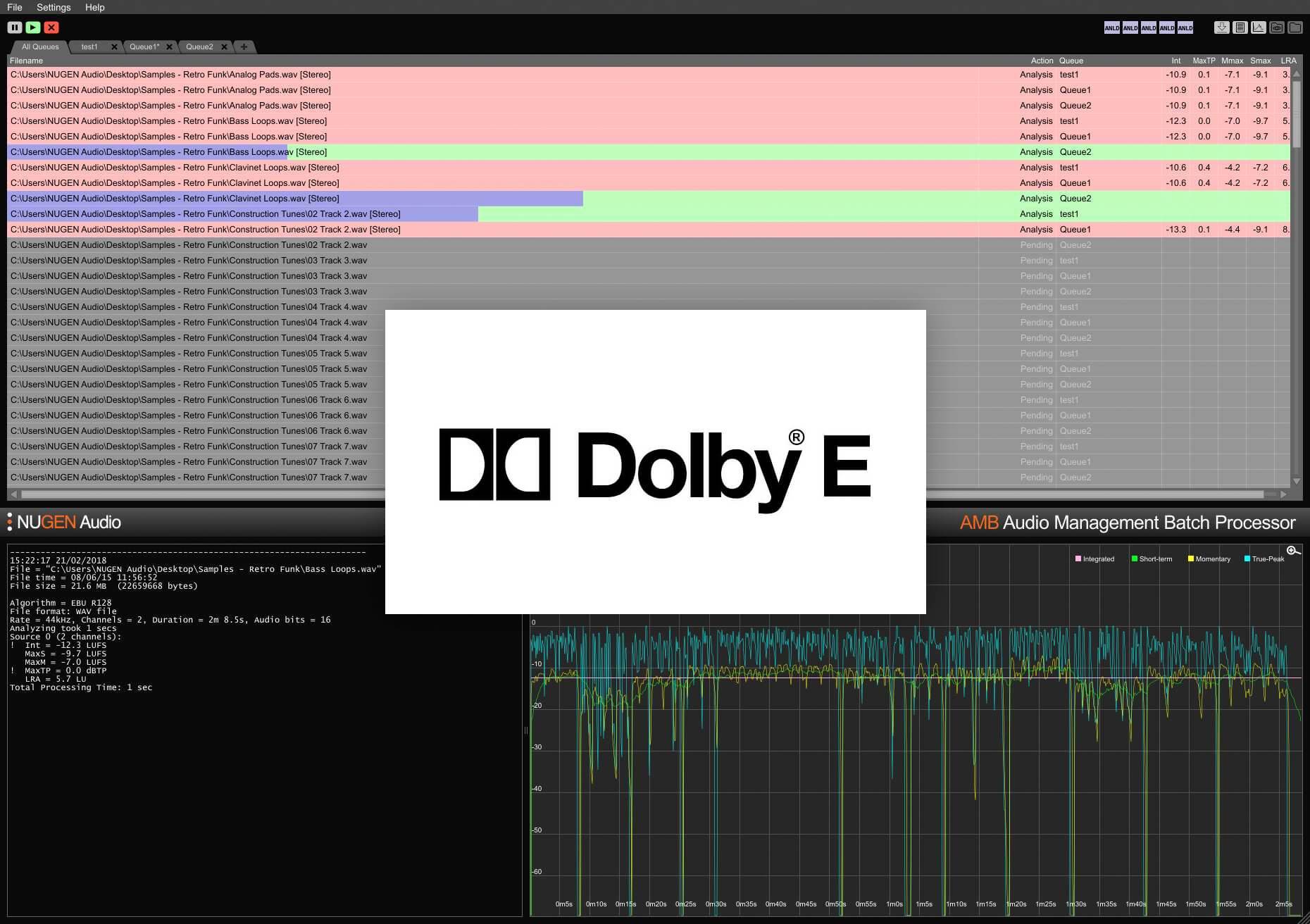Click the magnifier zoom icon above the graph
The image size is (1310, 924).
point(1293,550)
